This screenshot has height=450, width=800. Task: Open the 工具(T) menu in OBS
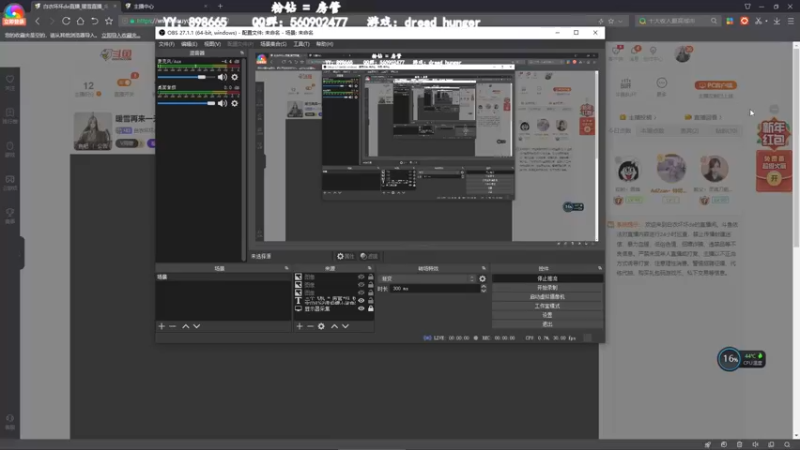(x=301, y=44)
